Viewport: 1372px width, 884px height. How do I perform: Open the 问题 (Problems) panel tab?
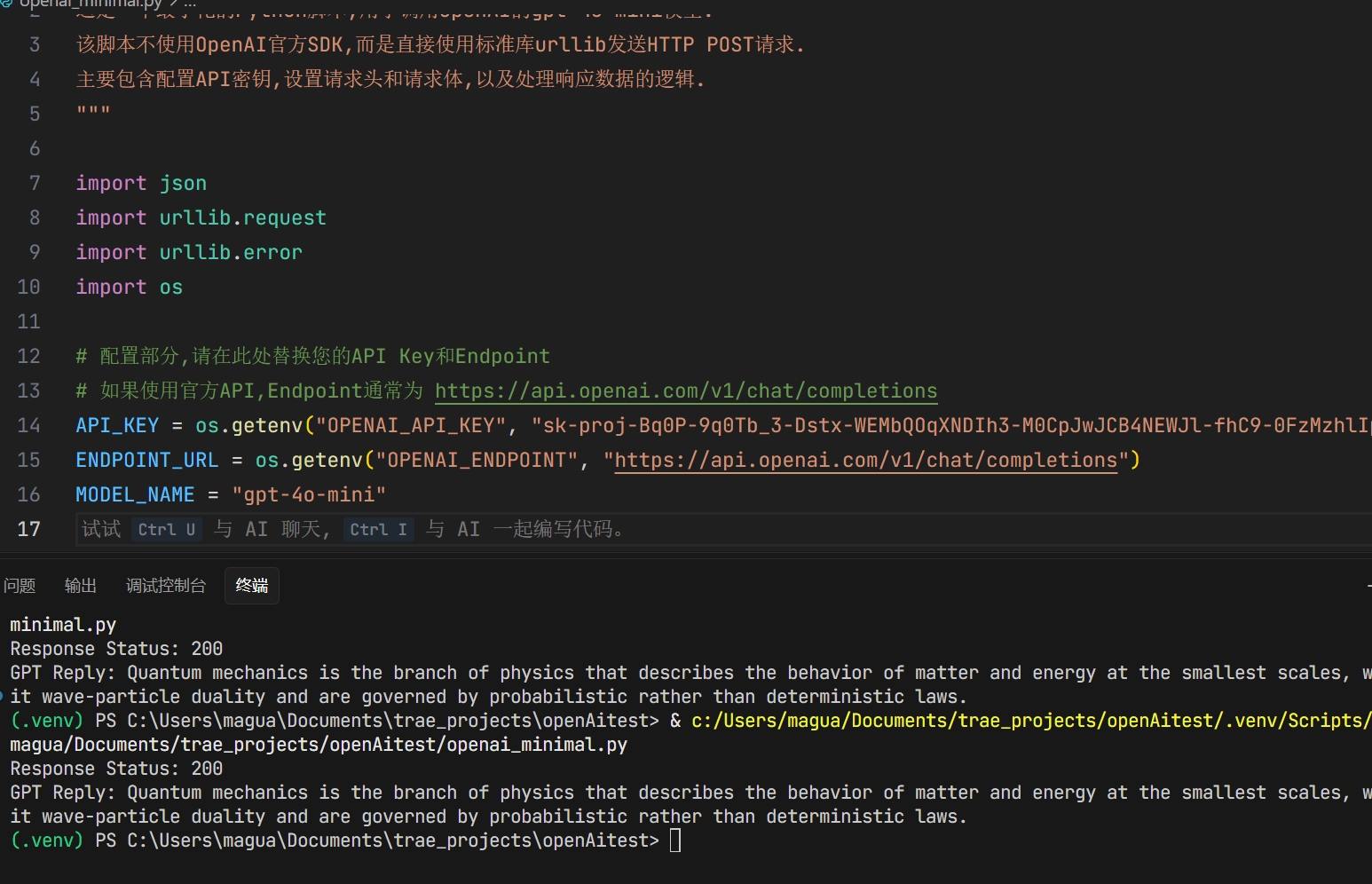20,586
